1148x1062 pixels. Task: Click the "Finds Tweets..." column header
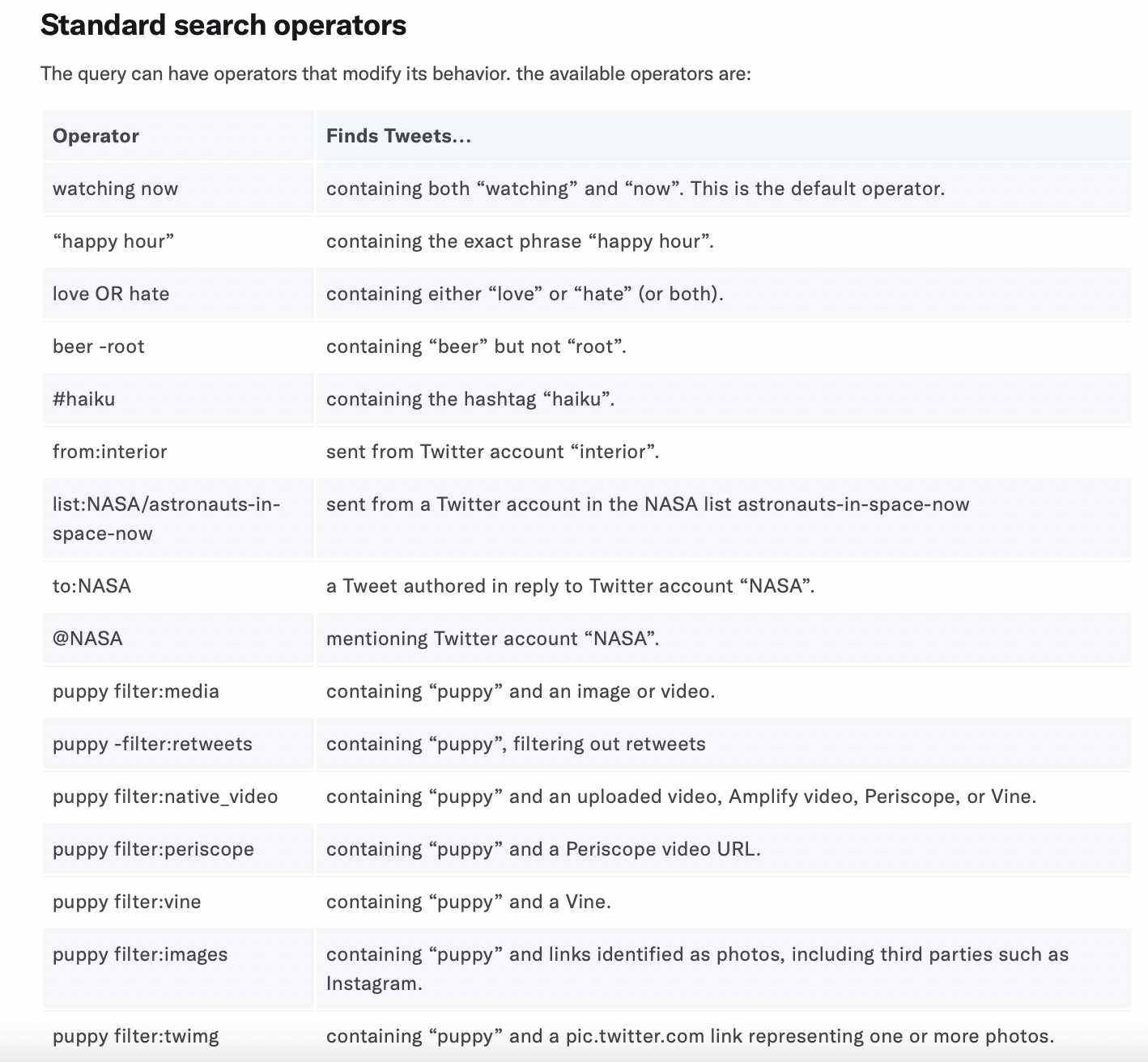point(398,136)
